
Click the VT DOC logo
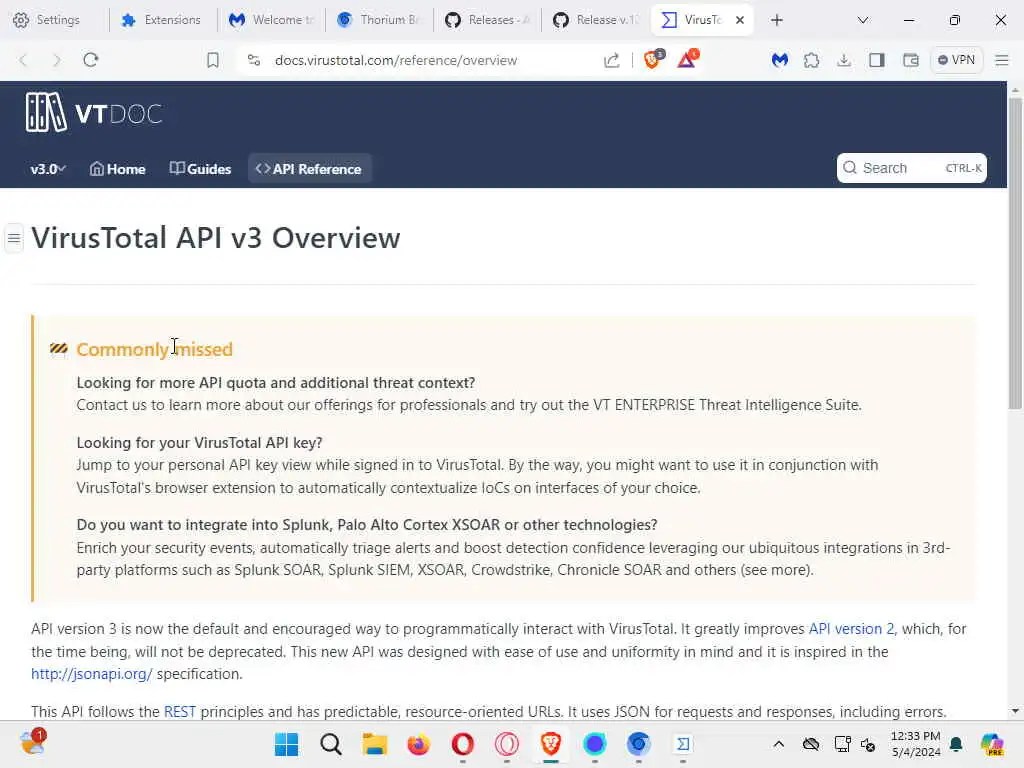[93, 113]
